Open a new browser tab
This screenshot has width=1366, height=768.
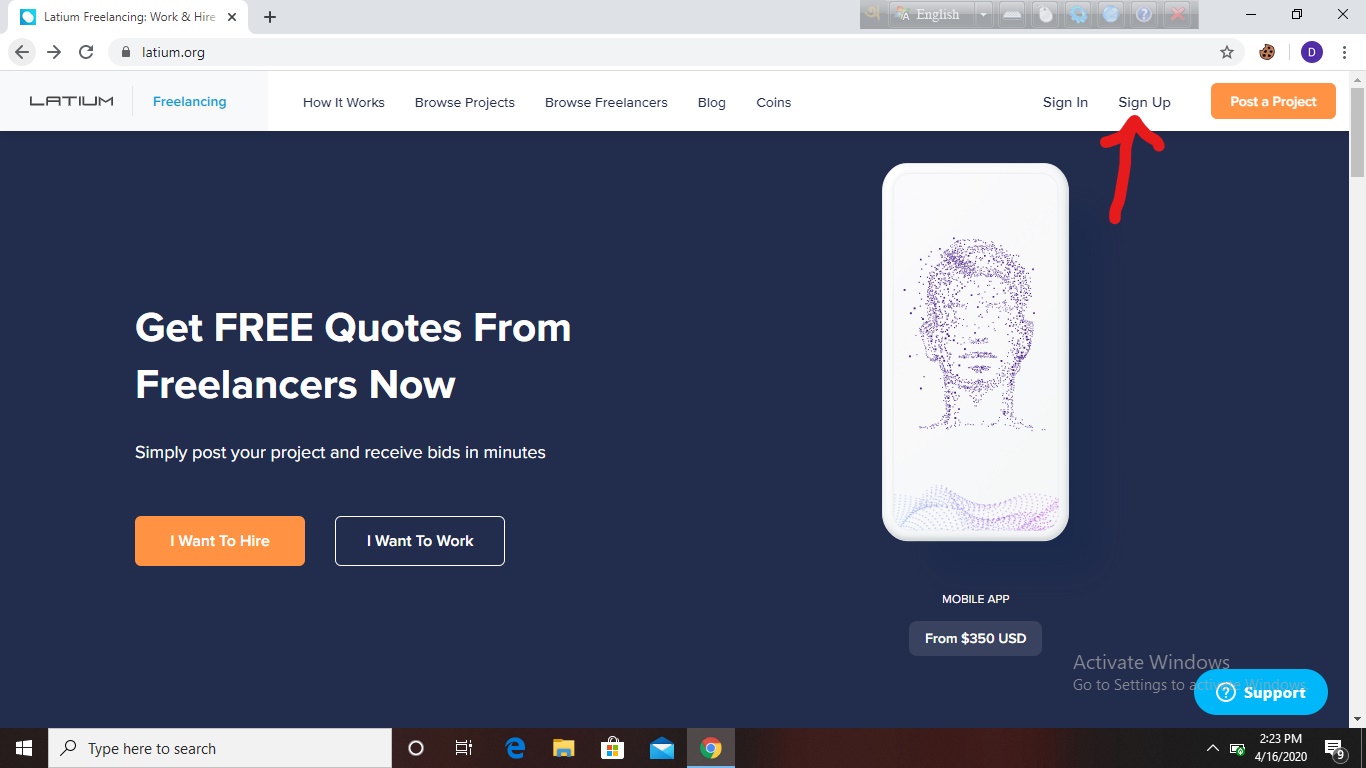pos(270,17)
